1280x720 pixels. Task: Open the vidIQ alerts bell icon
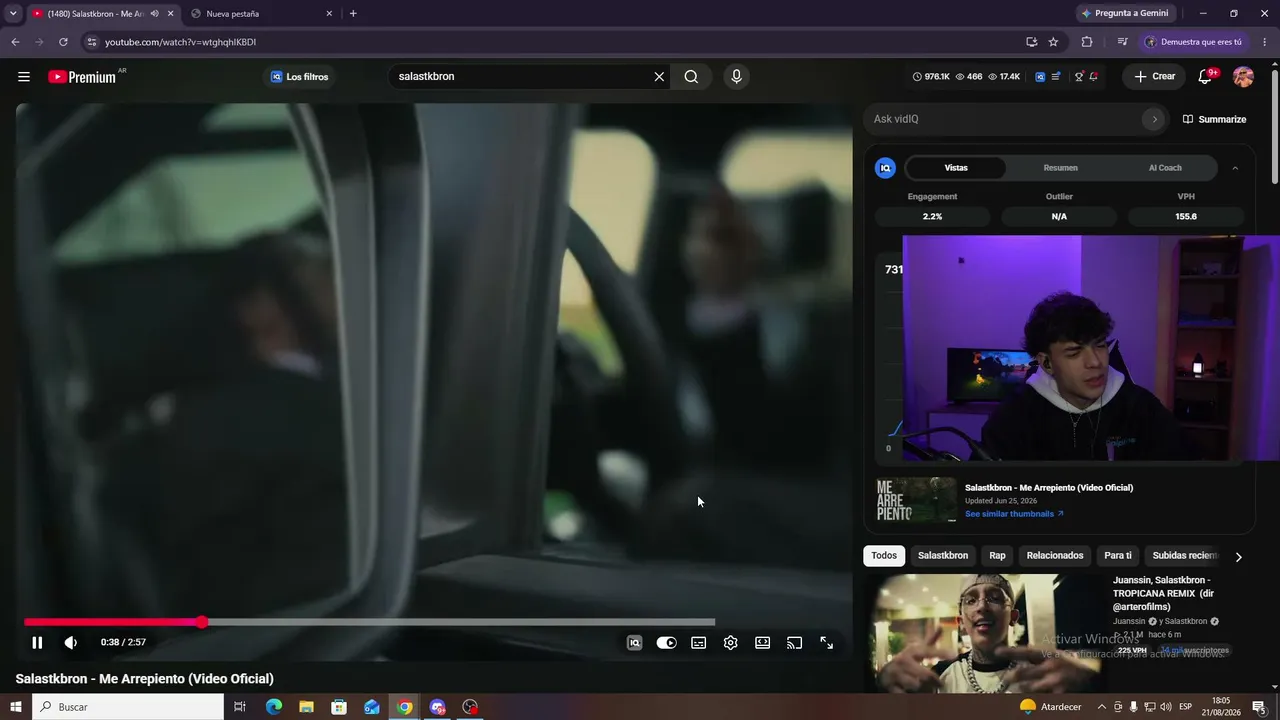point(1094,77)
